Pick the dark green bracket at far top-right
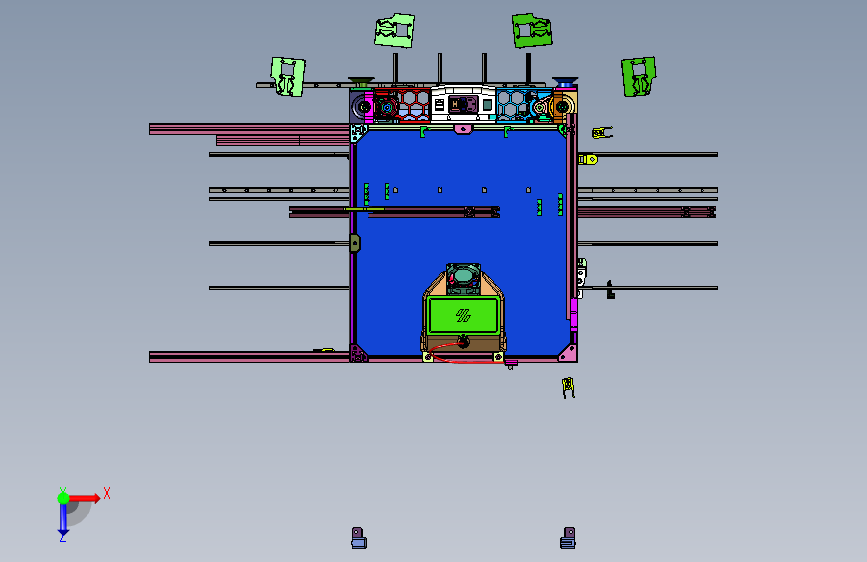 pos(639,76)
